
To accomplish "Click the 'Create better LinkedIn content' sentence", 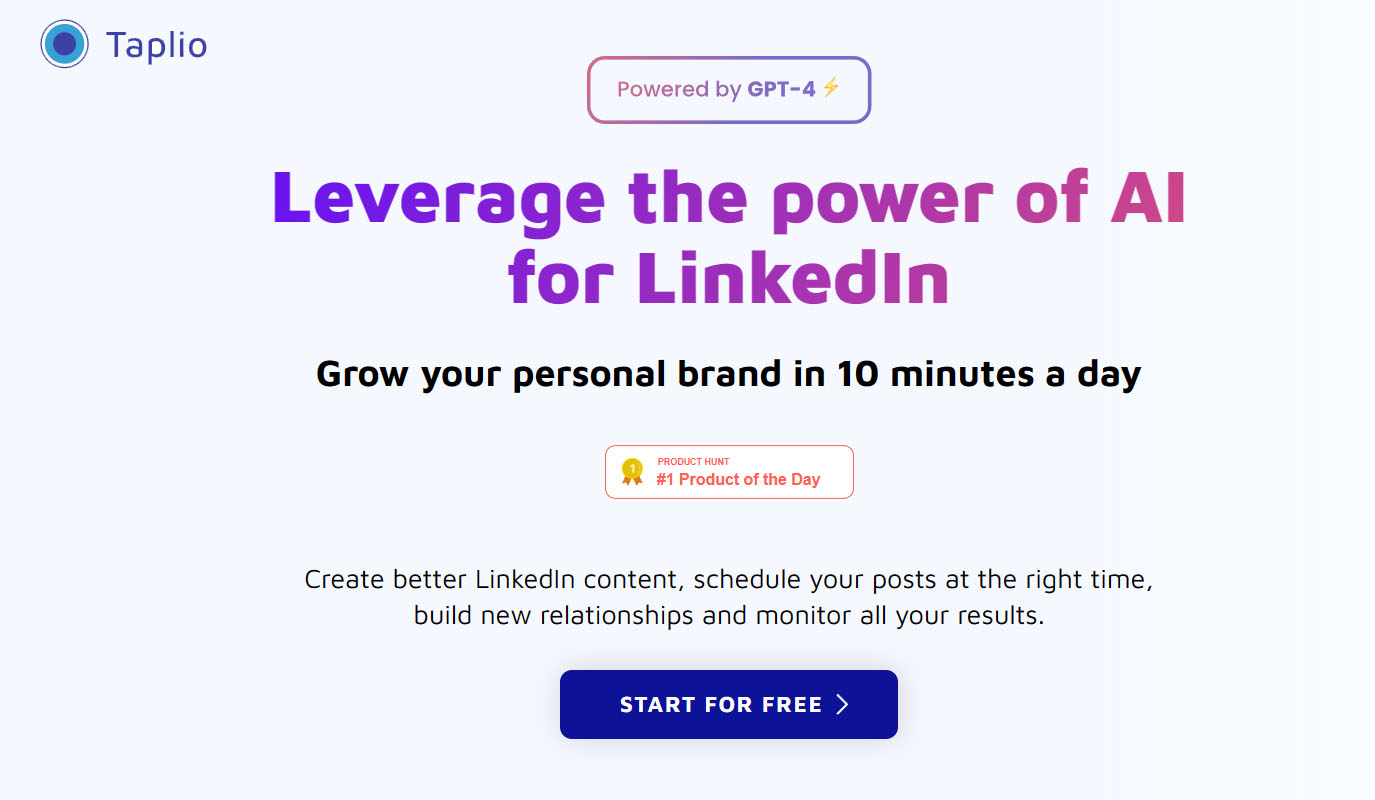I will 729,580.
